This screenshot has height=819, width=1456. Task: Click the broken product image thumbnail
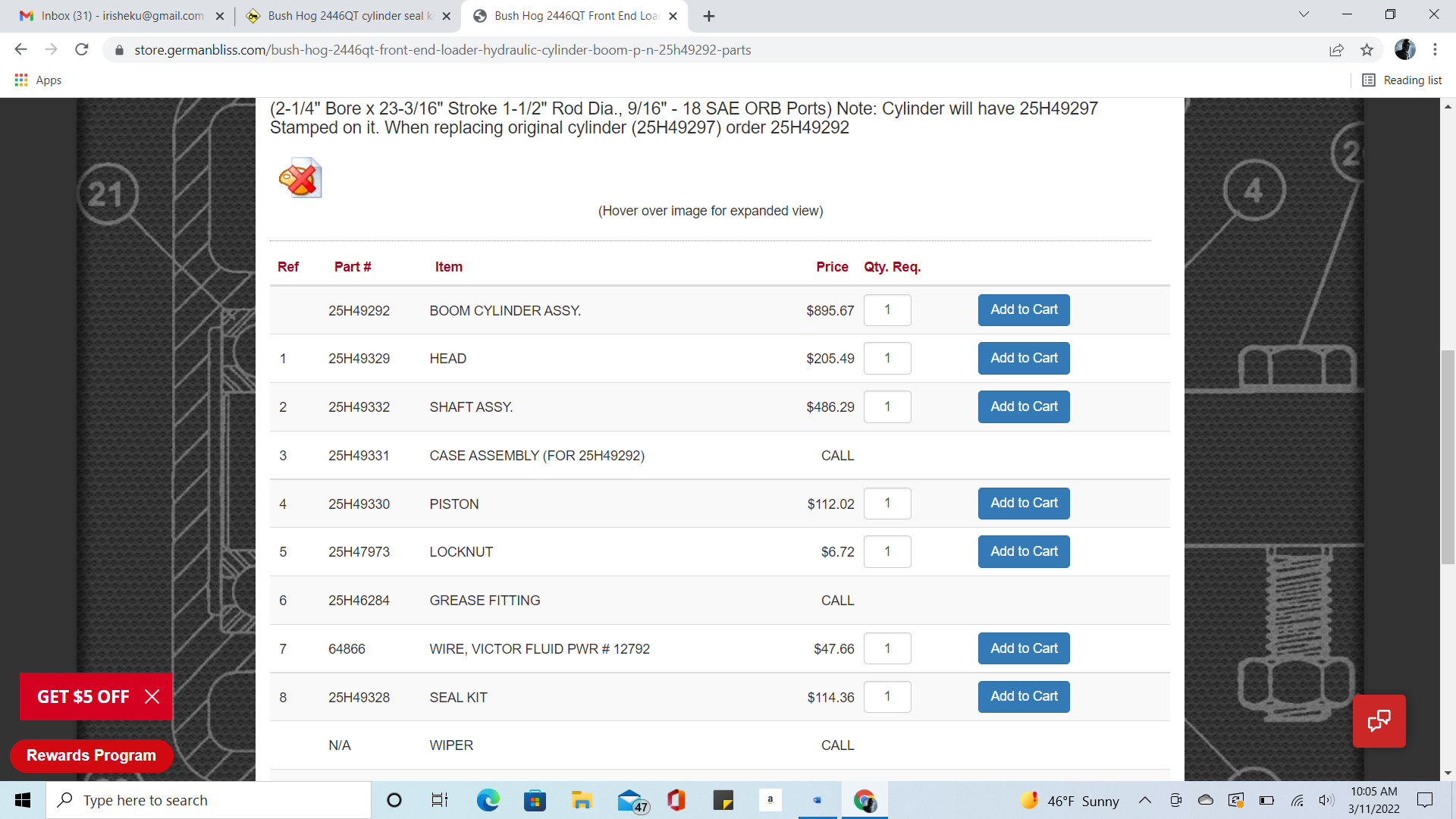click(300, 178)
